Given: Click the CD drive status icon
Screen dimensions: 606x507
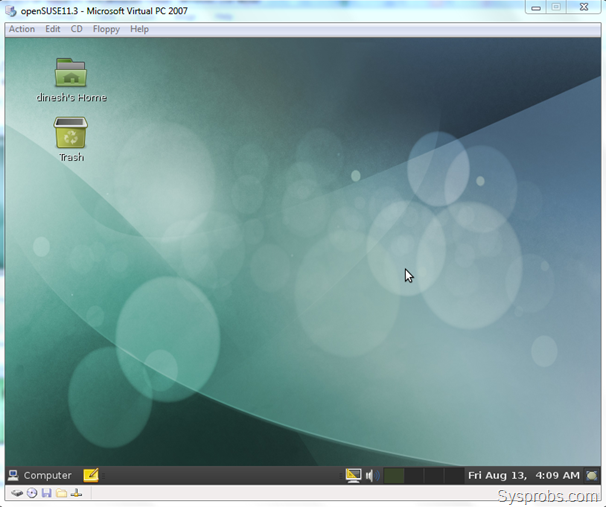Looking at the screenshot, I should 32,493.
